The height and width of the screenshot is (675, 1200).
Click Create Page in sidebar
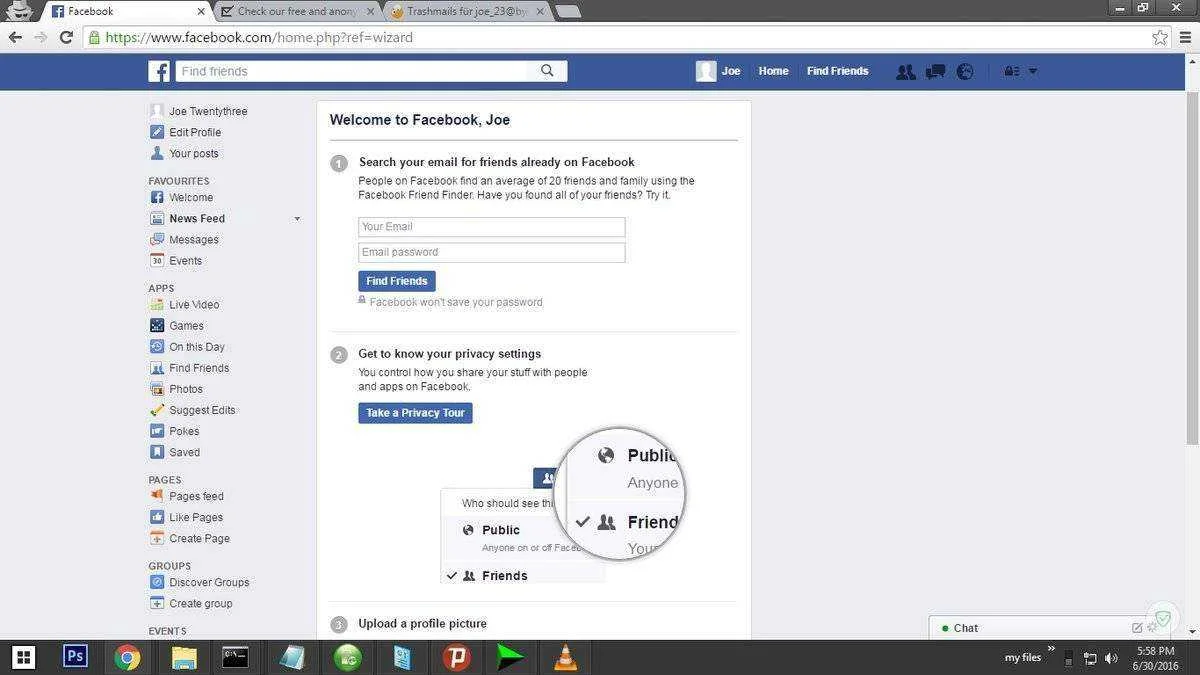[200, 537]
